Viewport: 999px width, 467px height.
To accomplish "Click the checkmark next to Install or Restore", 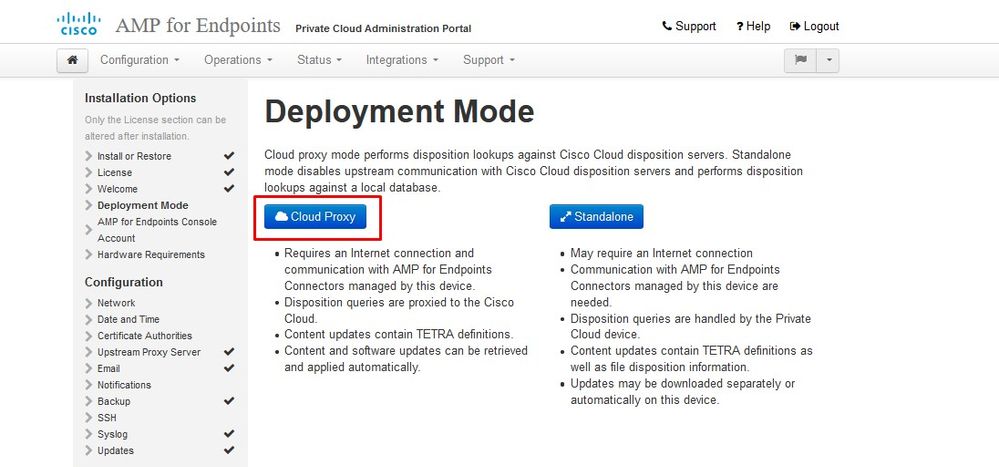I will [229, 156].
